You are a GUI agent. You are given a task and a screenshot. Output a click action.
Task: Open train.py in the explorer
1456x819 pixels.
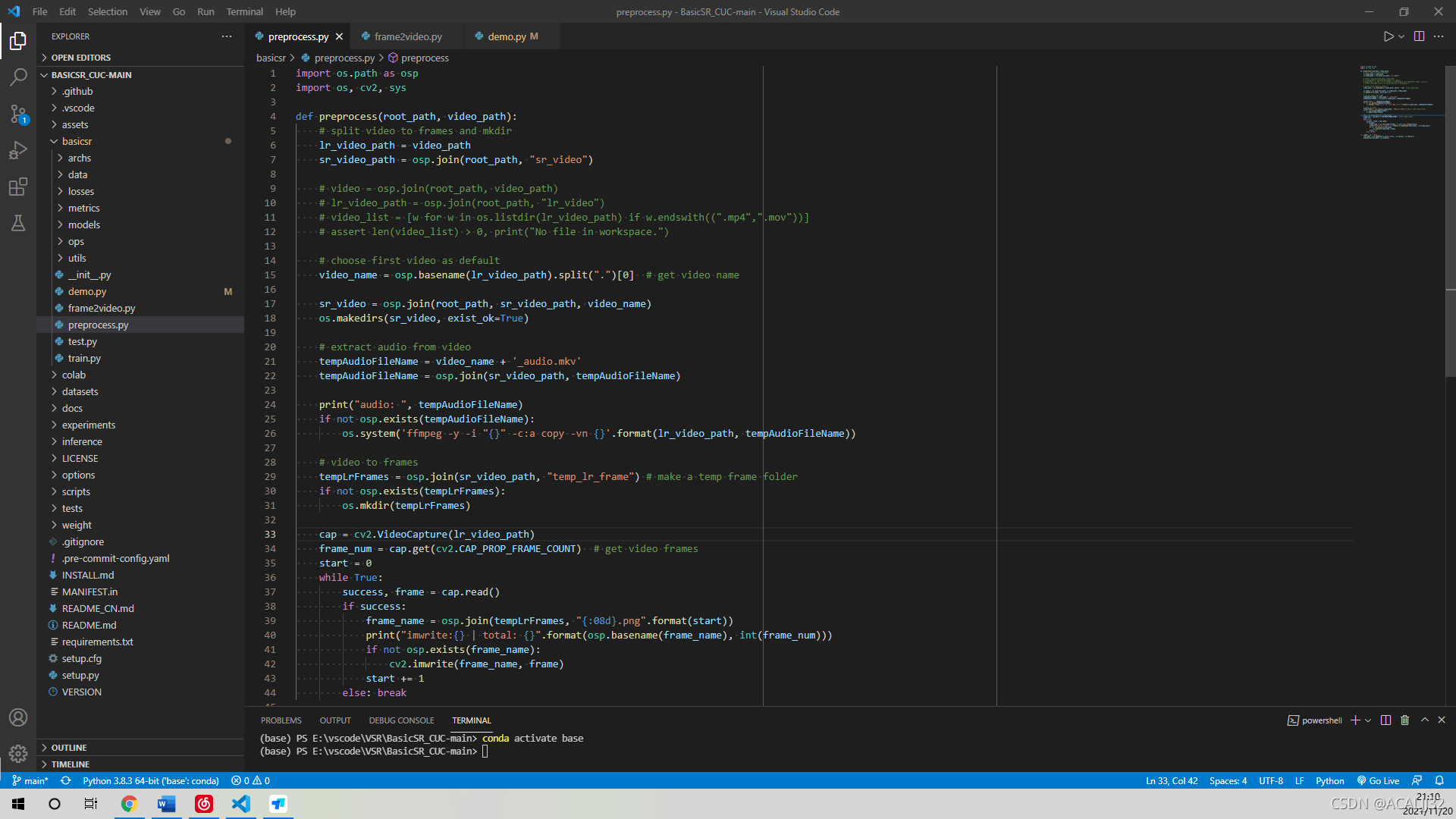tap(83, 359)
